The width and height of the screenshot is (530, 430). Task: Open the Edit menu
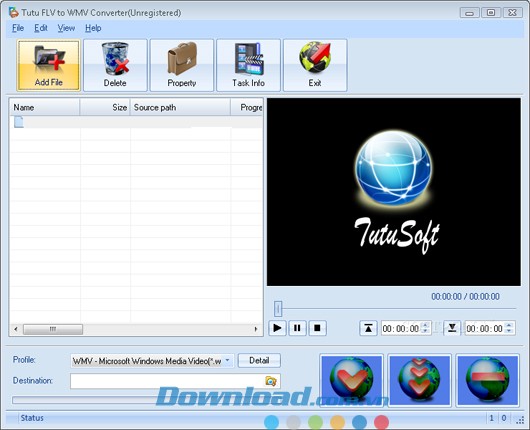(41, 28)
